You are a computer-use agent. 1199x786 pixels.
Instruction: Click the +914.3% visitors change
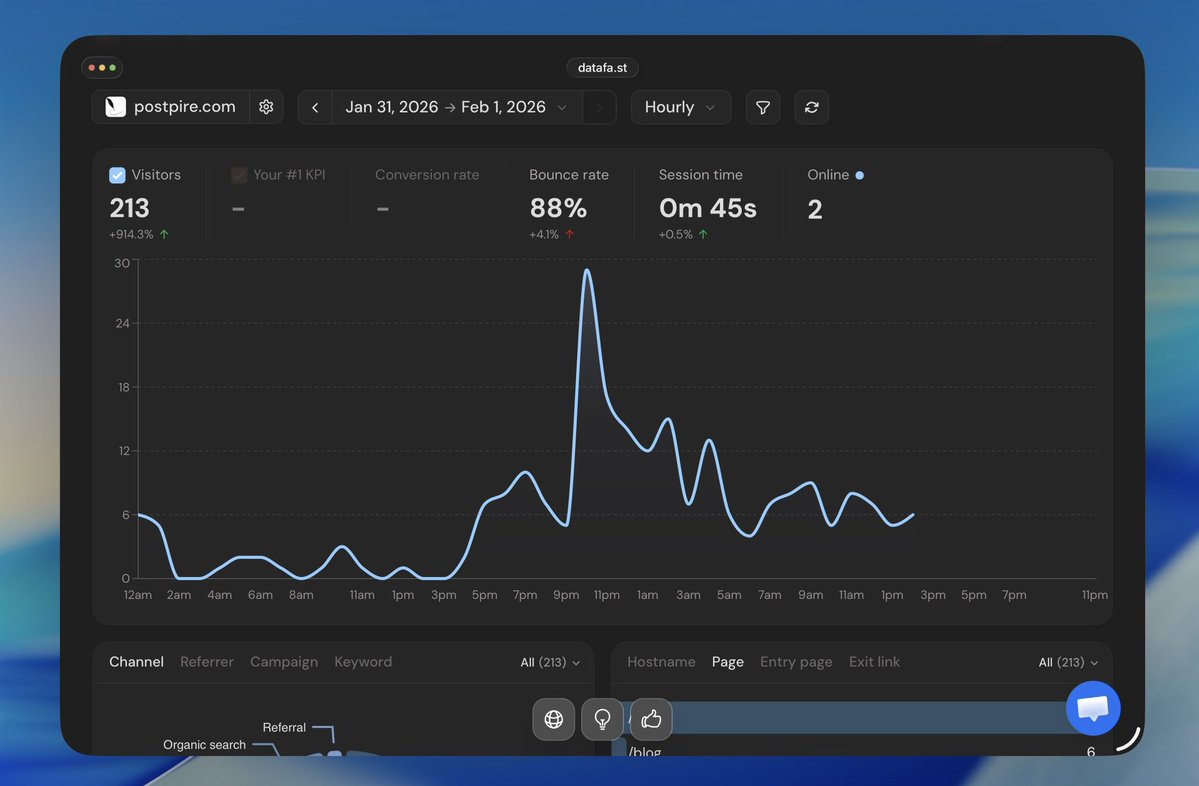pyautogui.click(x=131, y=234)
